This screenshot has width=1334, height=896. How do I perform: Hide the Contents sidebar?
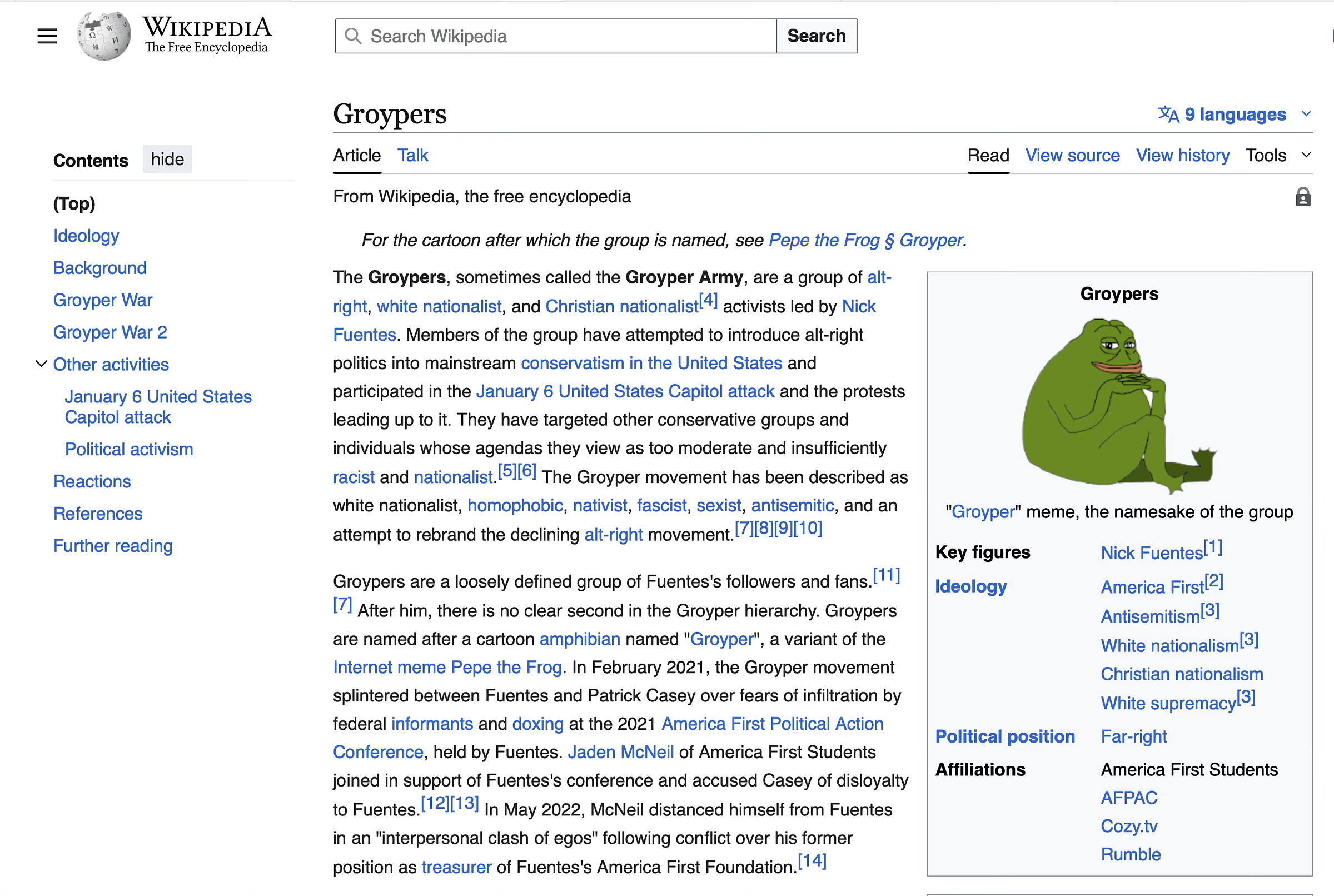[167, 160]
